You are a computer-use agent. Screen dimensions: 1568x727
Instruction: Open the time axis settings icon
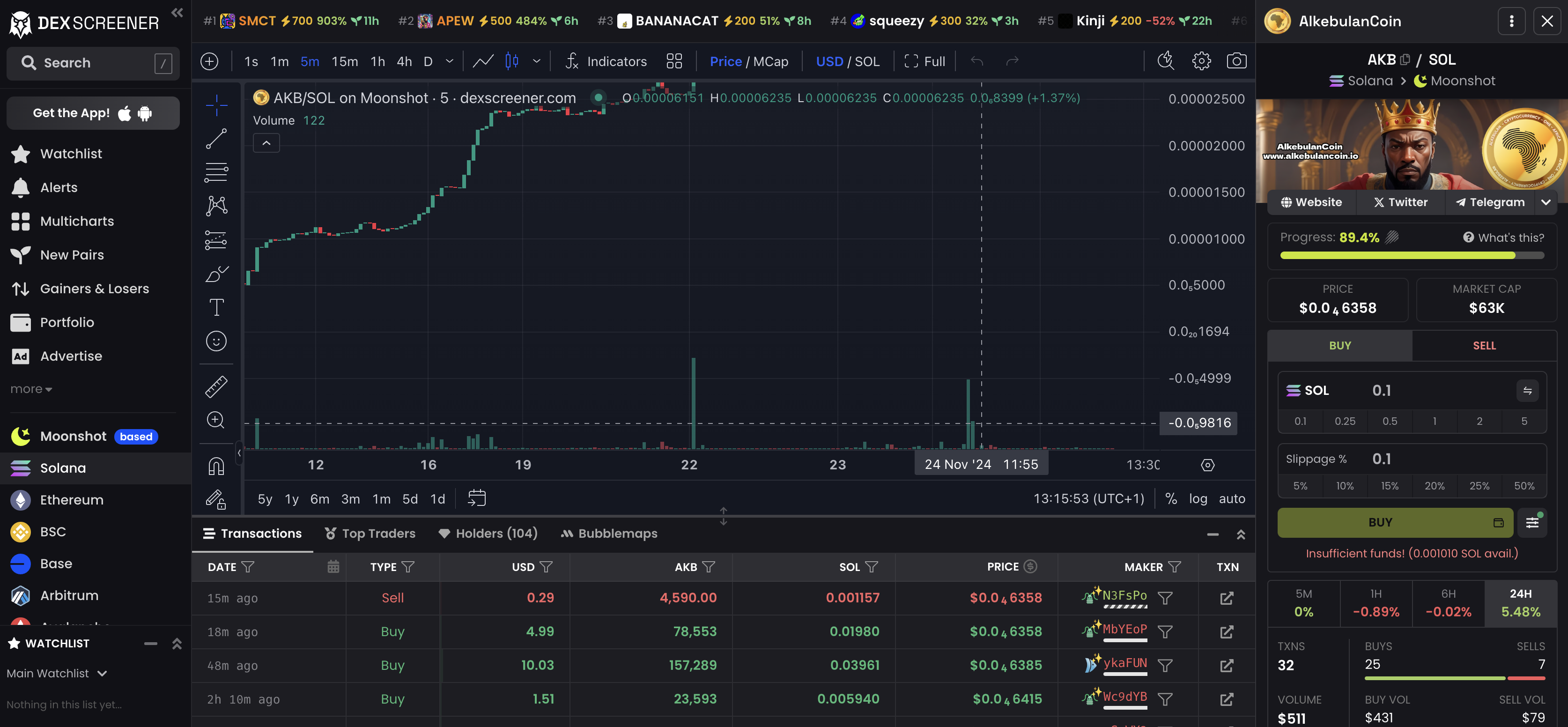click(1208, 465)
